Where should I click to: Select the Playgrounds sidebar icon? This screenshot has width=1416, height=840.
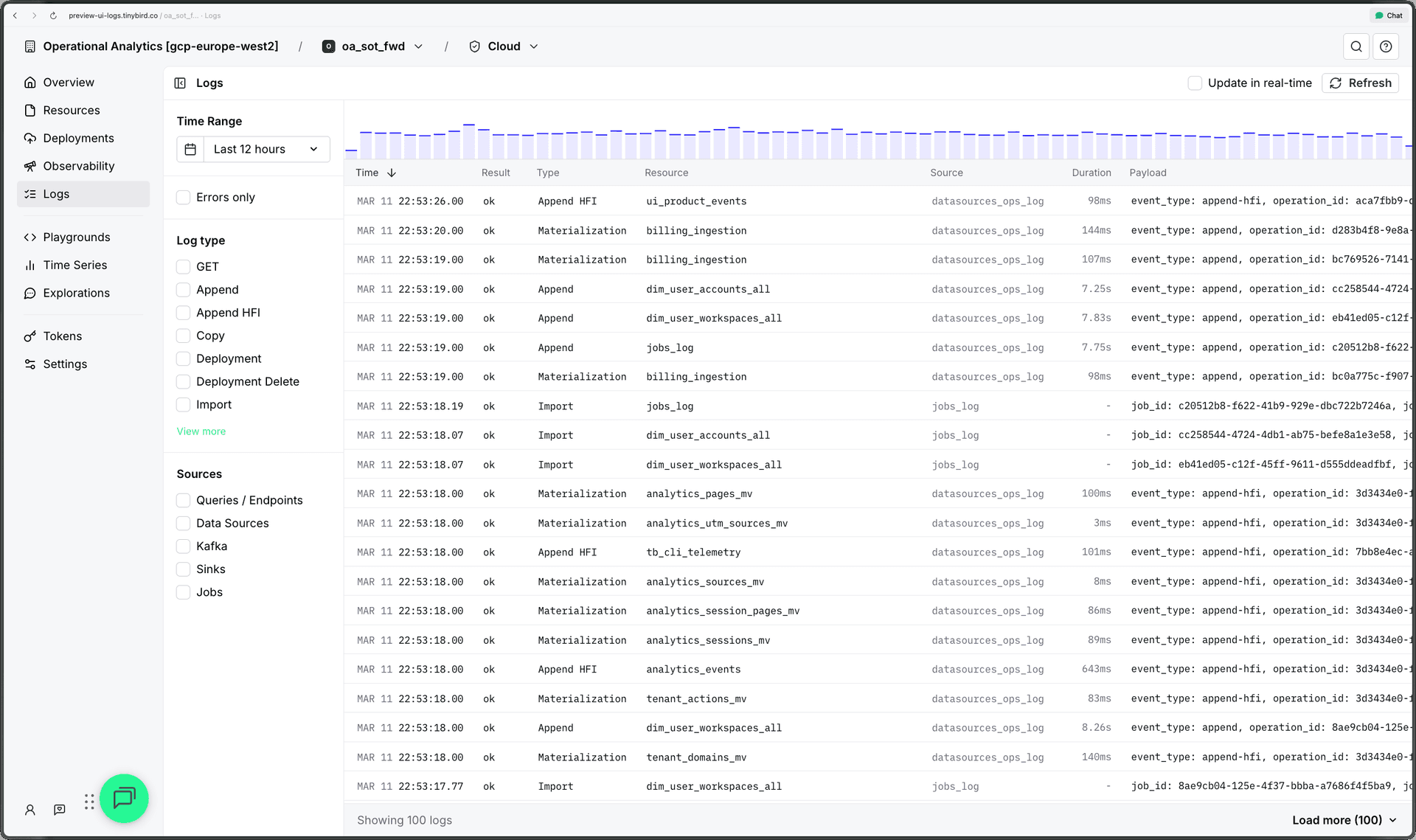pos(30,237)
